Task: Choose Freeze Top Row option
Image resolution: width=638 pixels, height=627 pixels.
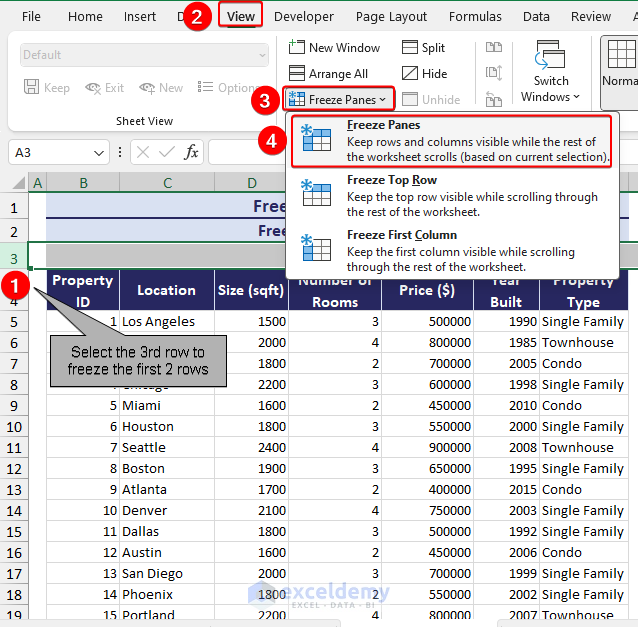Action: pyautogui.click(x=452, y=196)
